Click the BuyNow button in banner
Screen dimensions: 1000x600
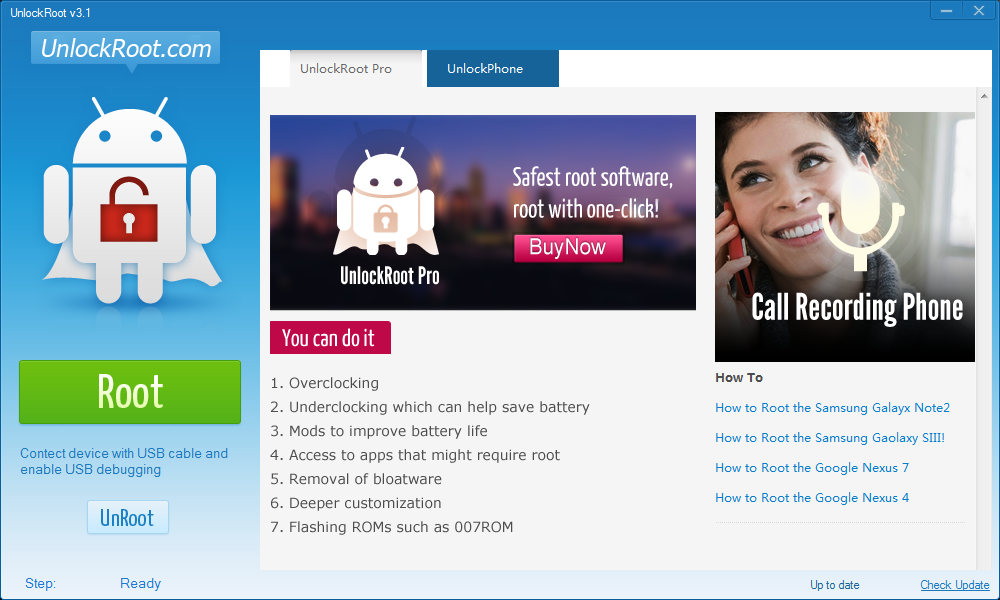click(x=568, y=247)
